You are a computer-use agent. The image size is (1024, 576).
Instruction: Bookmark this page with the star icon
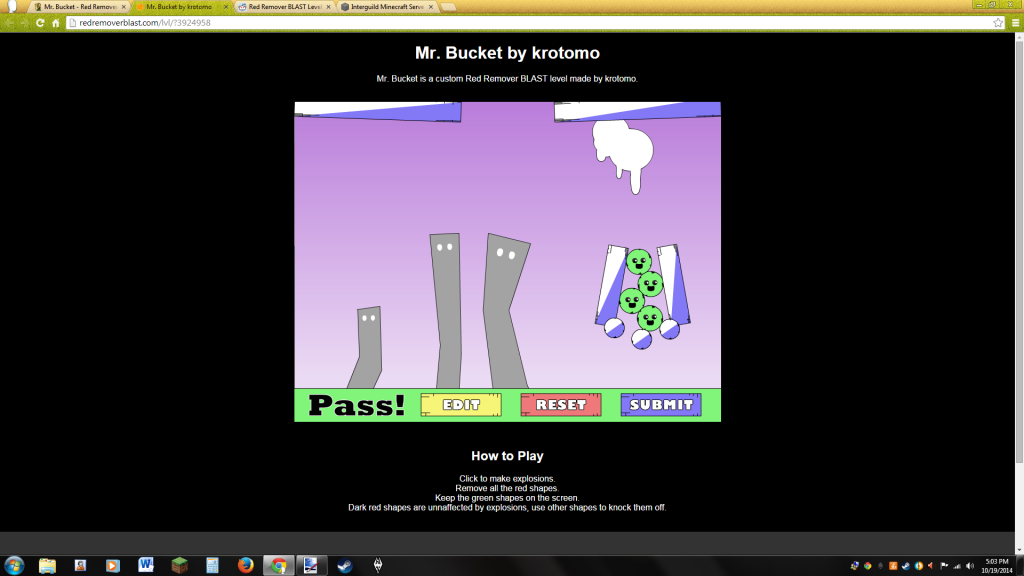[x=998, y=23]
